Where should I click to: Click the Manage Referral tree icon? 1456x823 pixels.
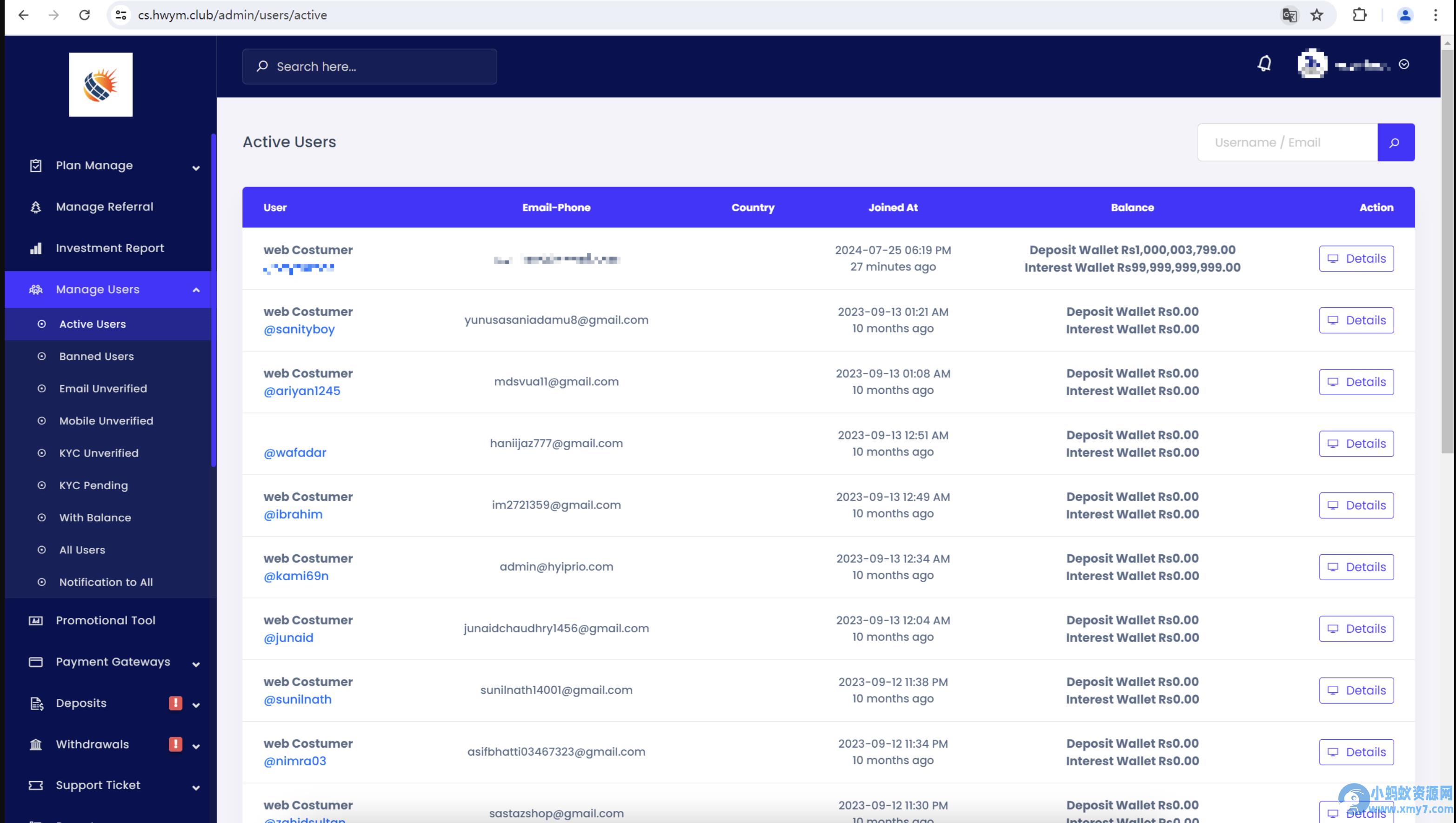pos(36,207)
